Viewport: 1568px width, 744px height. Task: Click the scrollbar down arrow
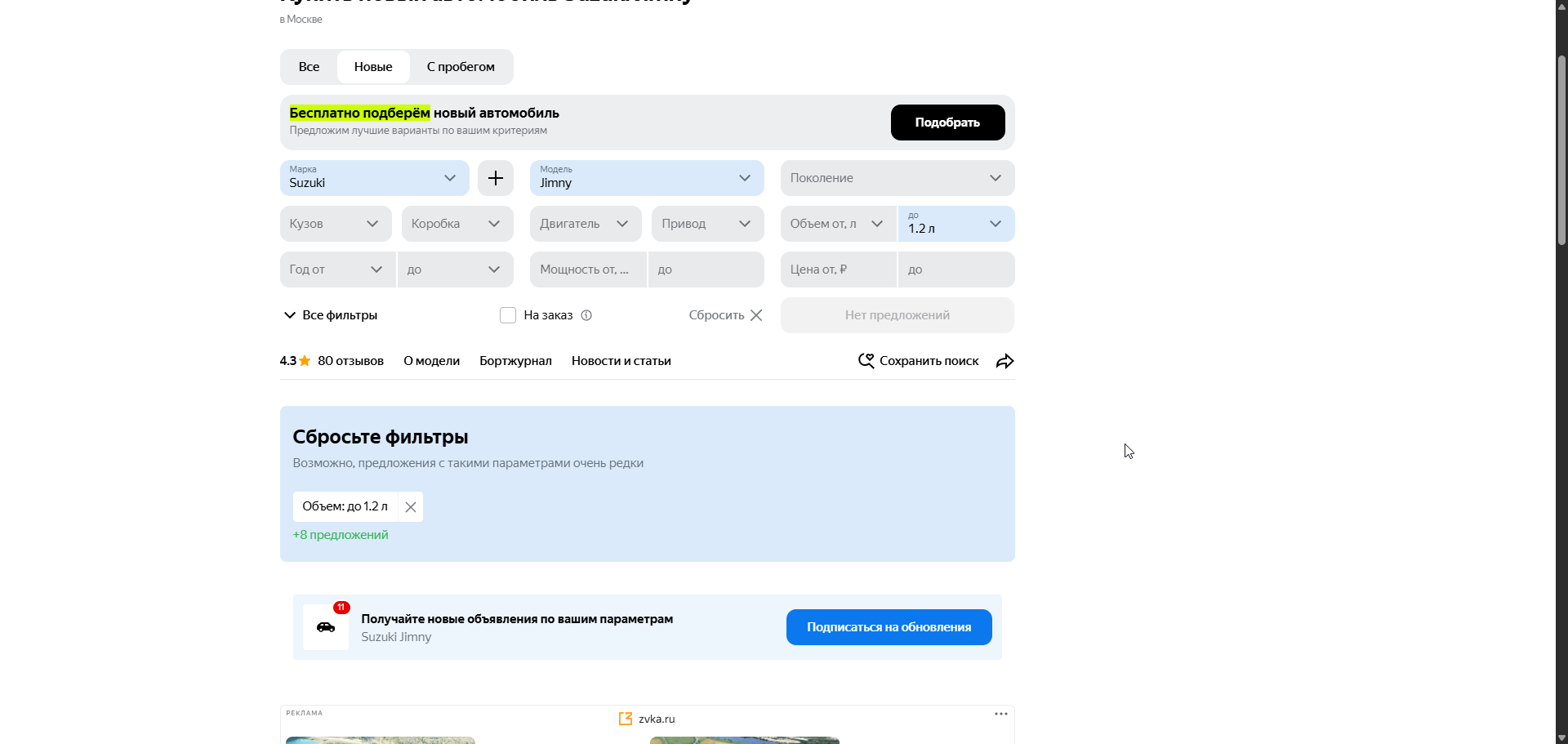(x=1561, y=737)
